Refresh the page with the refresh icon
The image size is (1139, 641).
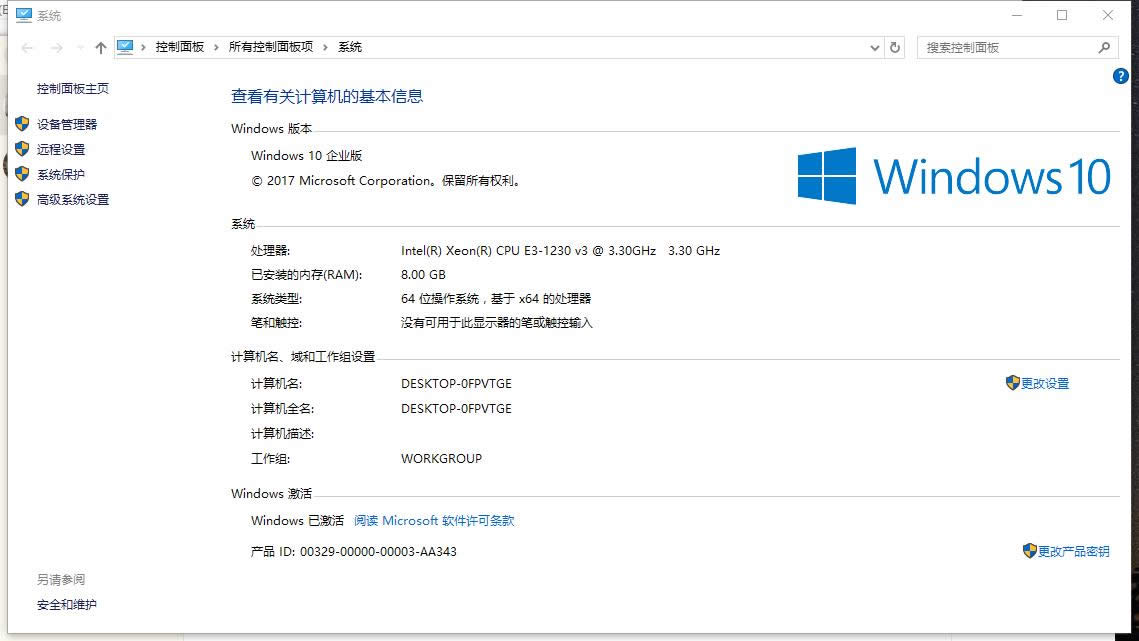coord(893,47)
